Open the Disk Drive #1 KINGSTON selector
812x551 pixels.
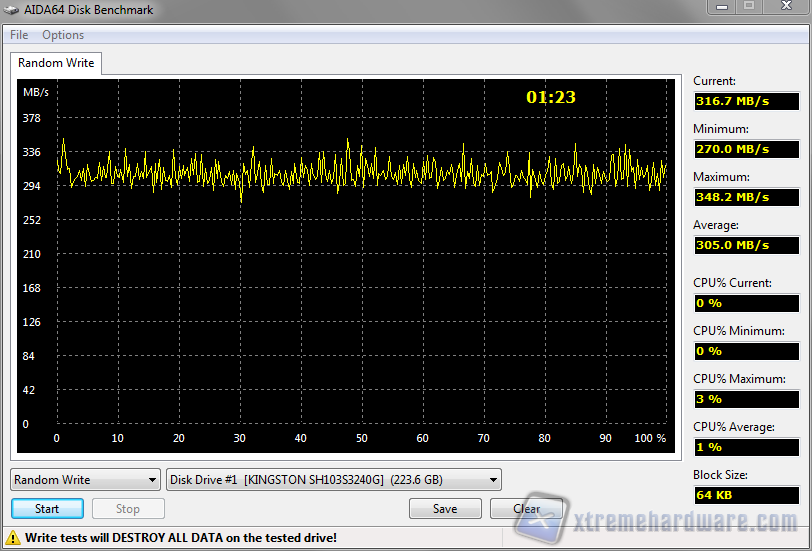pyautogui.click(x=334, y=480)
